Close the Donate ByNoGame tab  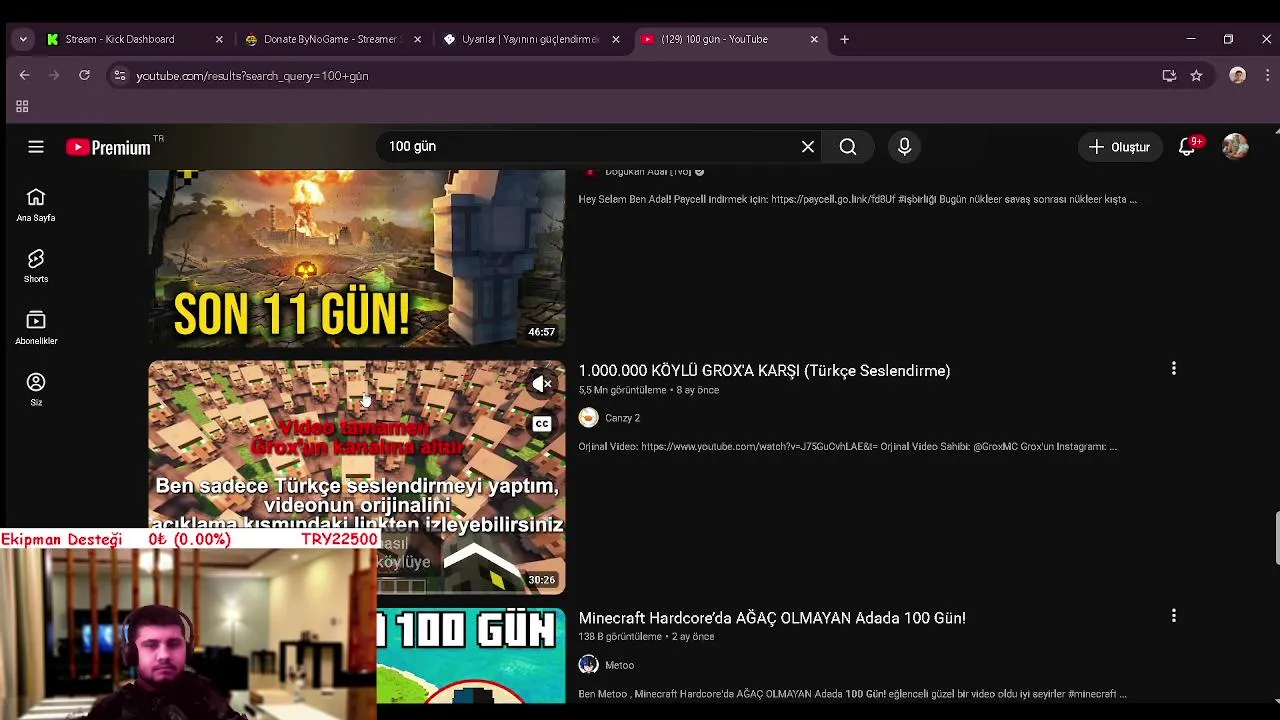point(417,39)
